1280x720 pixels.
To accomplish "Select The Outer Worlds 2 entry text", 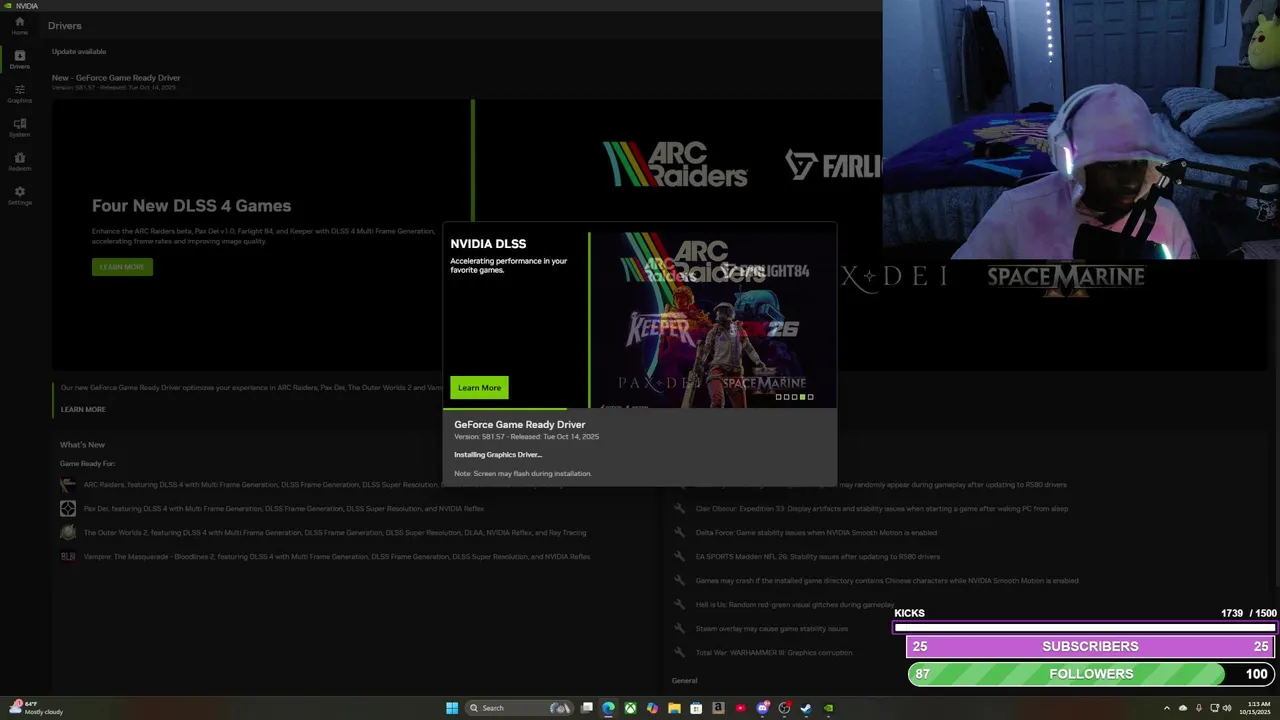I will tap(335, 533).
